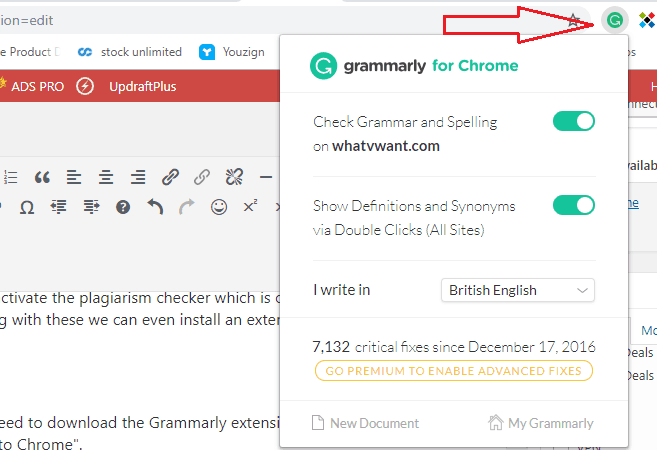Open My Grammarly from popup footer
The width and height of the screenshot is (657, 450).
541,423
